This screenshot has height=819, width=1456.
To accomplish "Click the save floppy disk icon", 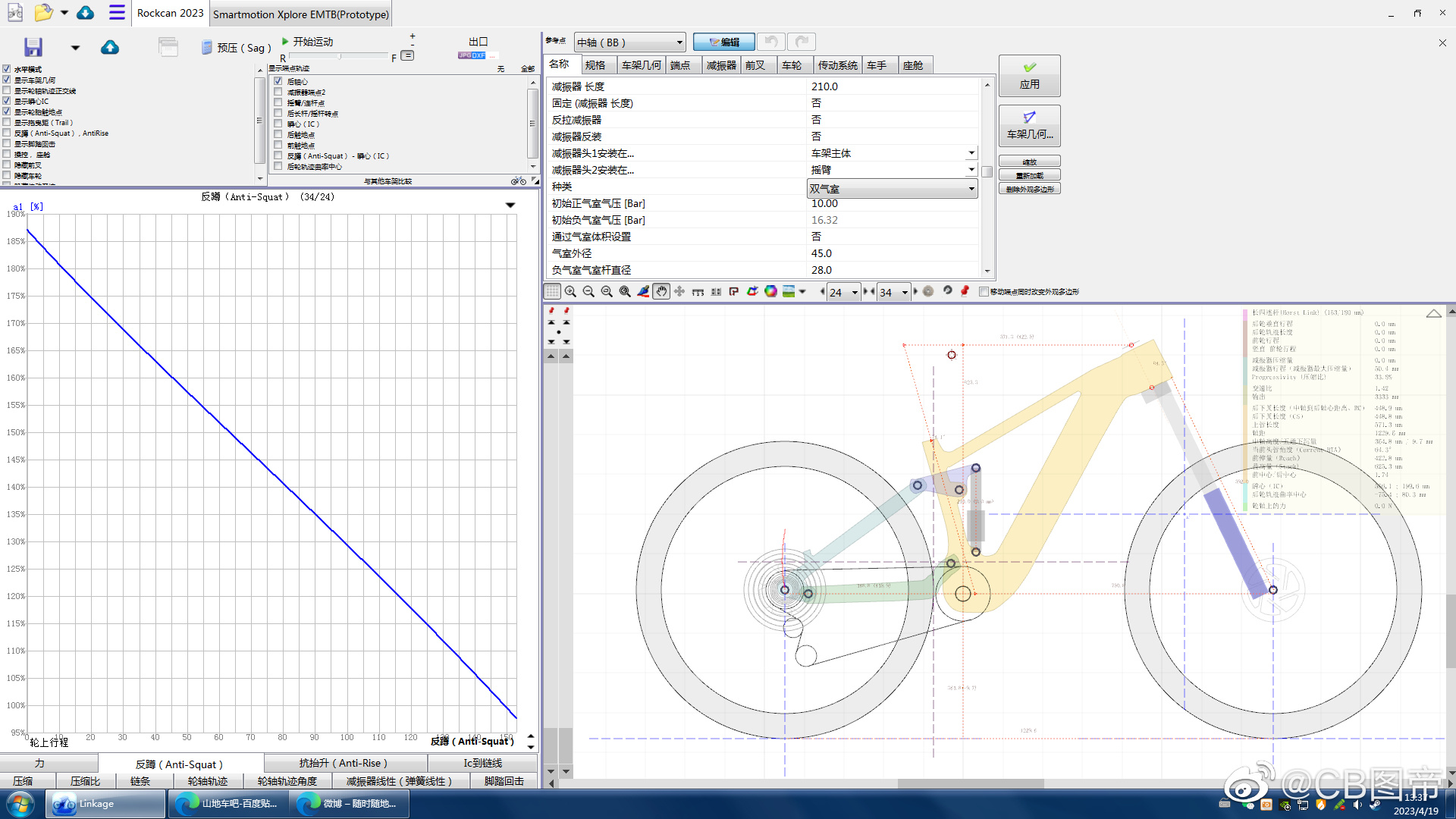I will tap(33, 47).
